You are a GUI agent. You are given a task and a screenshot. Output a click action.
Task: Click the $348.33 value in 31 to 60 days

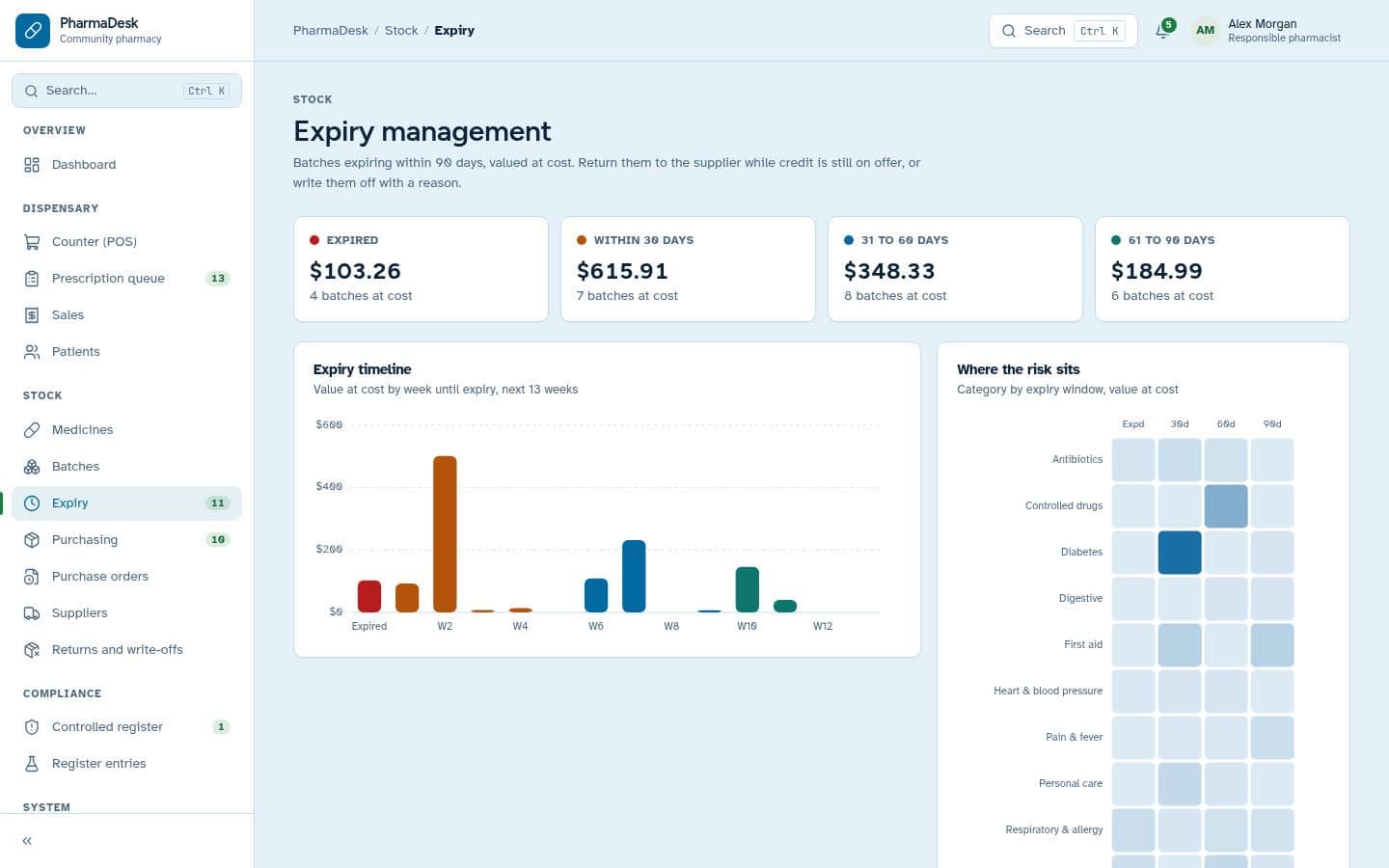tap(889, 272)
